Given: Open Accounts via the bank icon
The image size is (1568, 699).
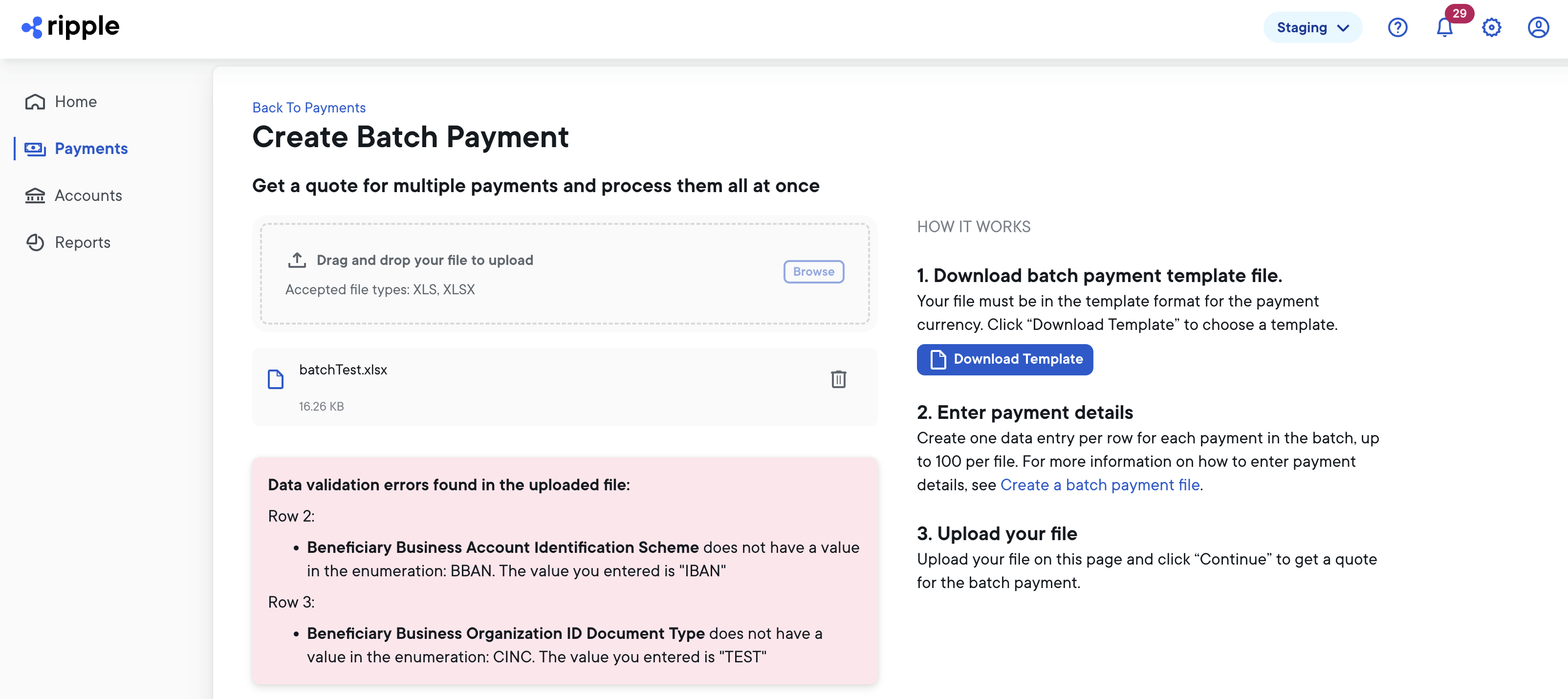Looking at the screenshot, I should 35,196.
